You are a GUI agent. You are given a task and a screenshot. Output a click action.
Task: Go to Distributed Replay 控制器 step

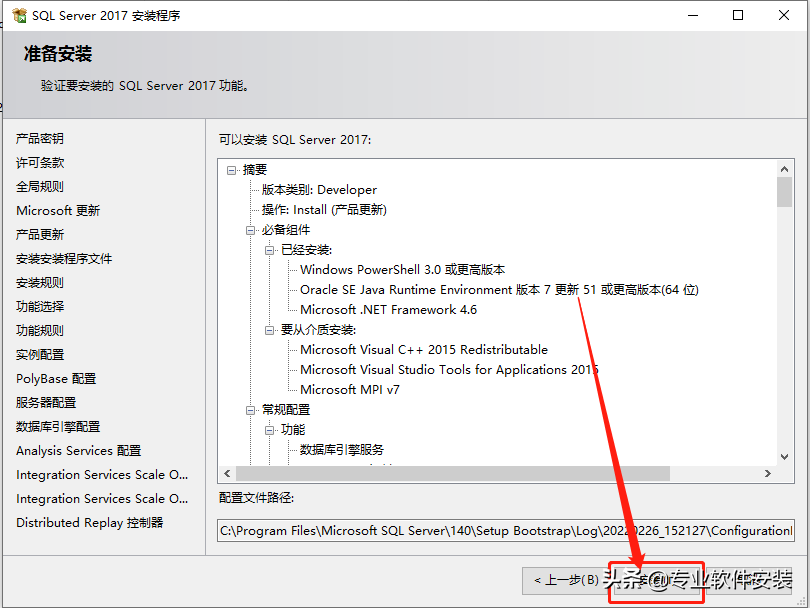(x=89, y=523)
